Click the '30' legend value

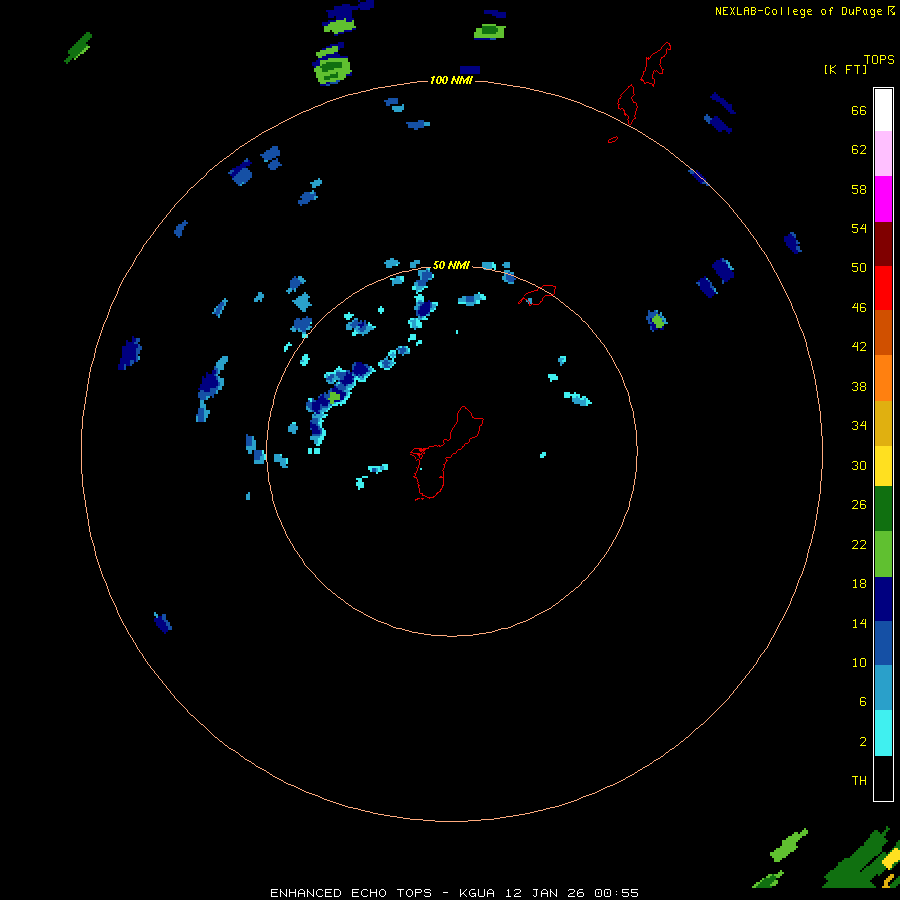[859, 465]
